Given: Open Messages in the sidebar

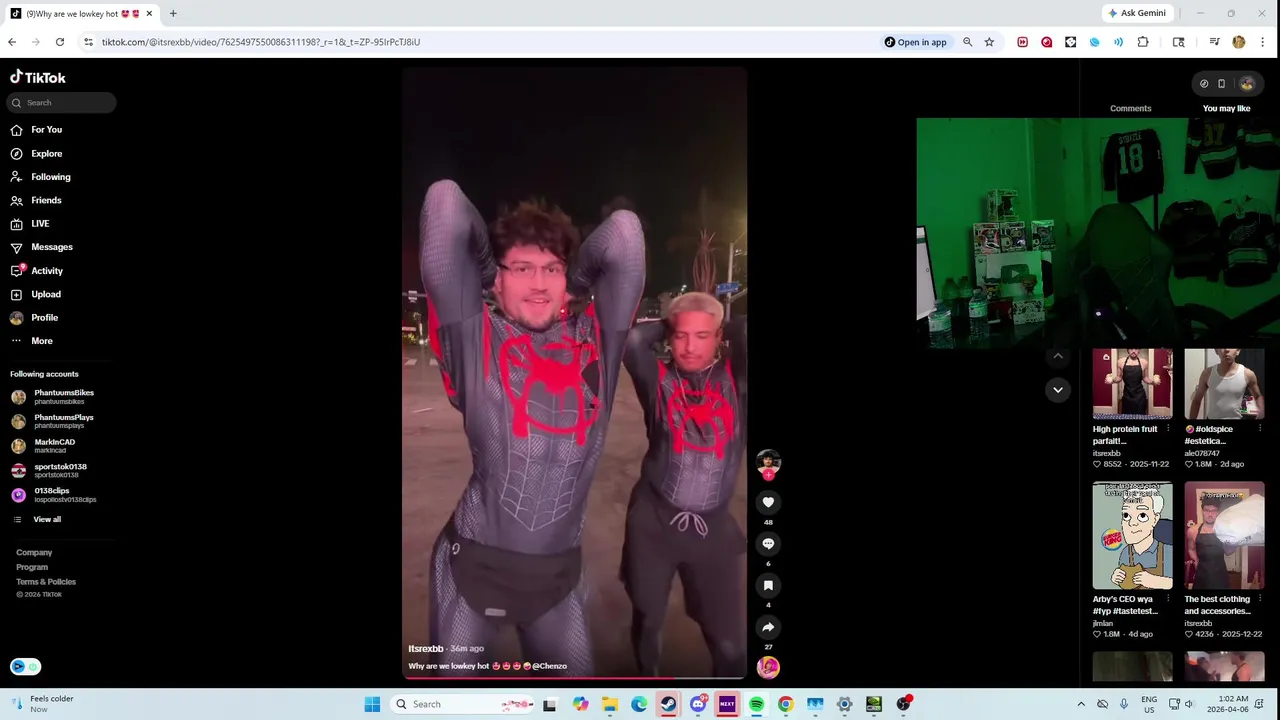Looking at the screenshot, I should [x=41, y=247].
